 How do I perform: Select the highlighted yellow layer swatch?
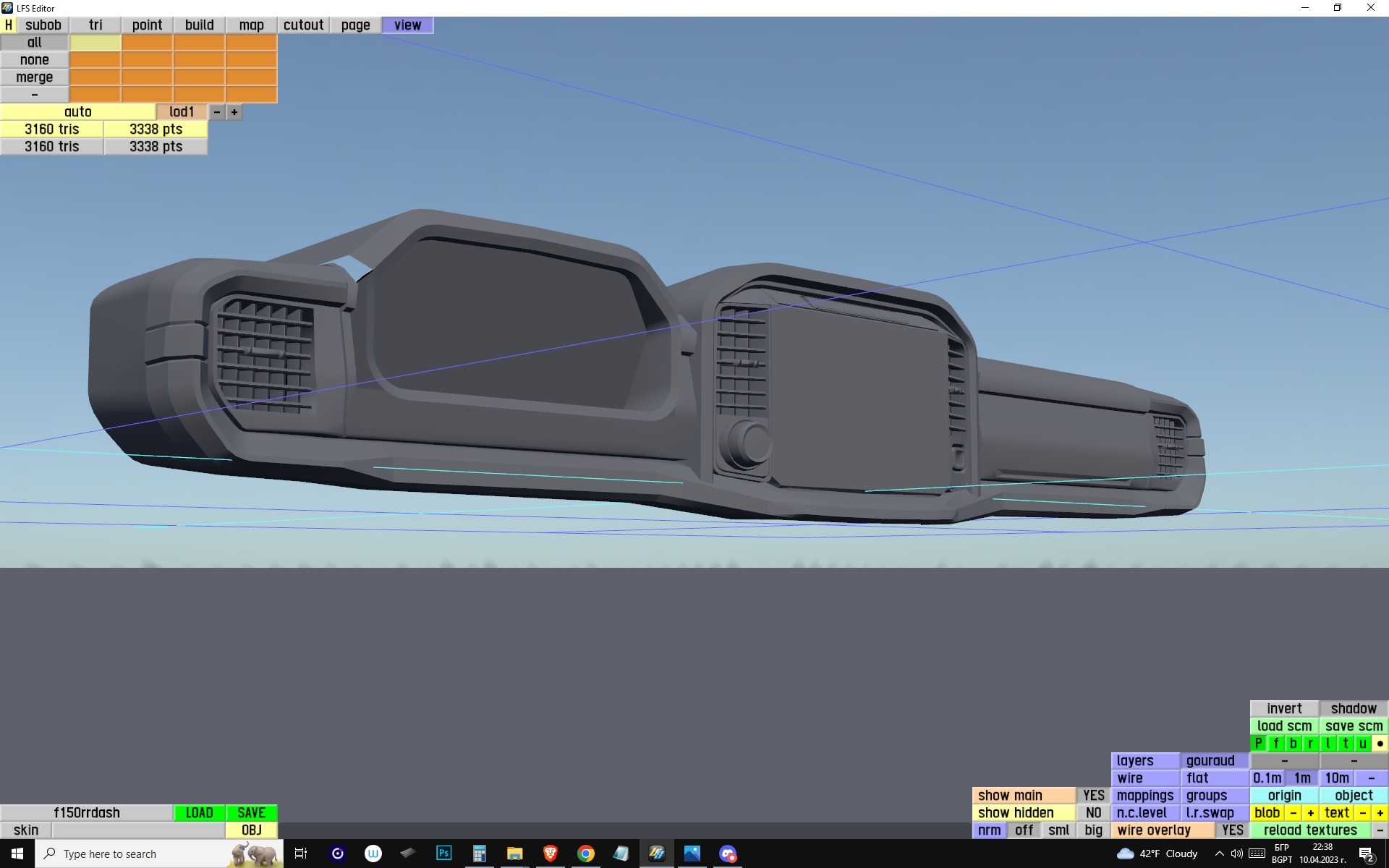point(95,43)
